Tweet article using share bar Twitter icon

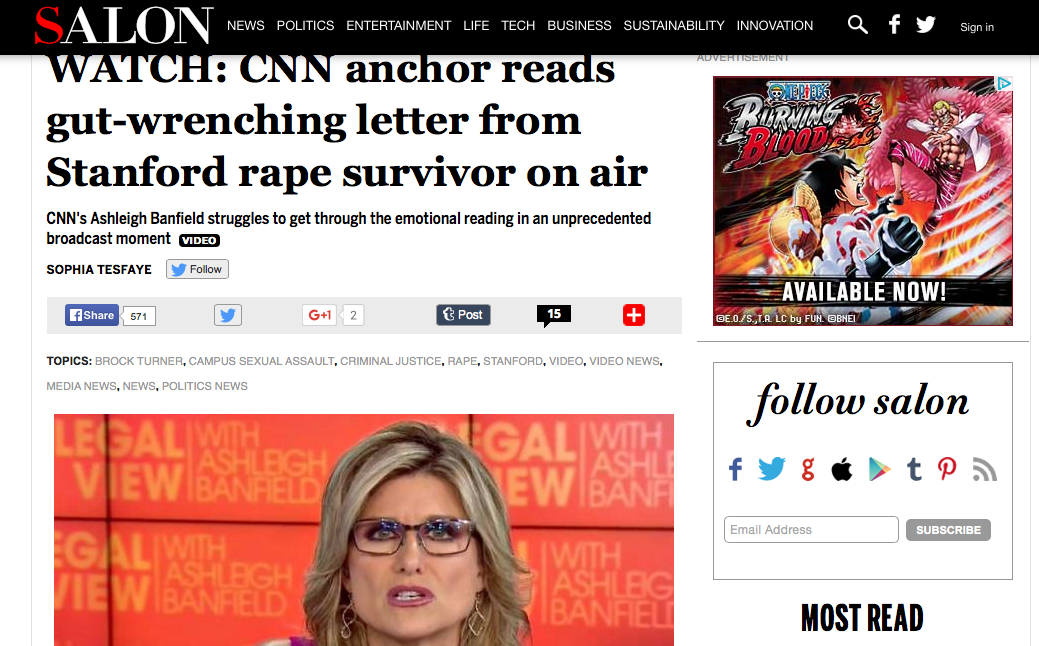pyautogui.click(x=227, y=315)
